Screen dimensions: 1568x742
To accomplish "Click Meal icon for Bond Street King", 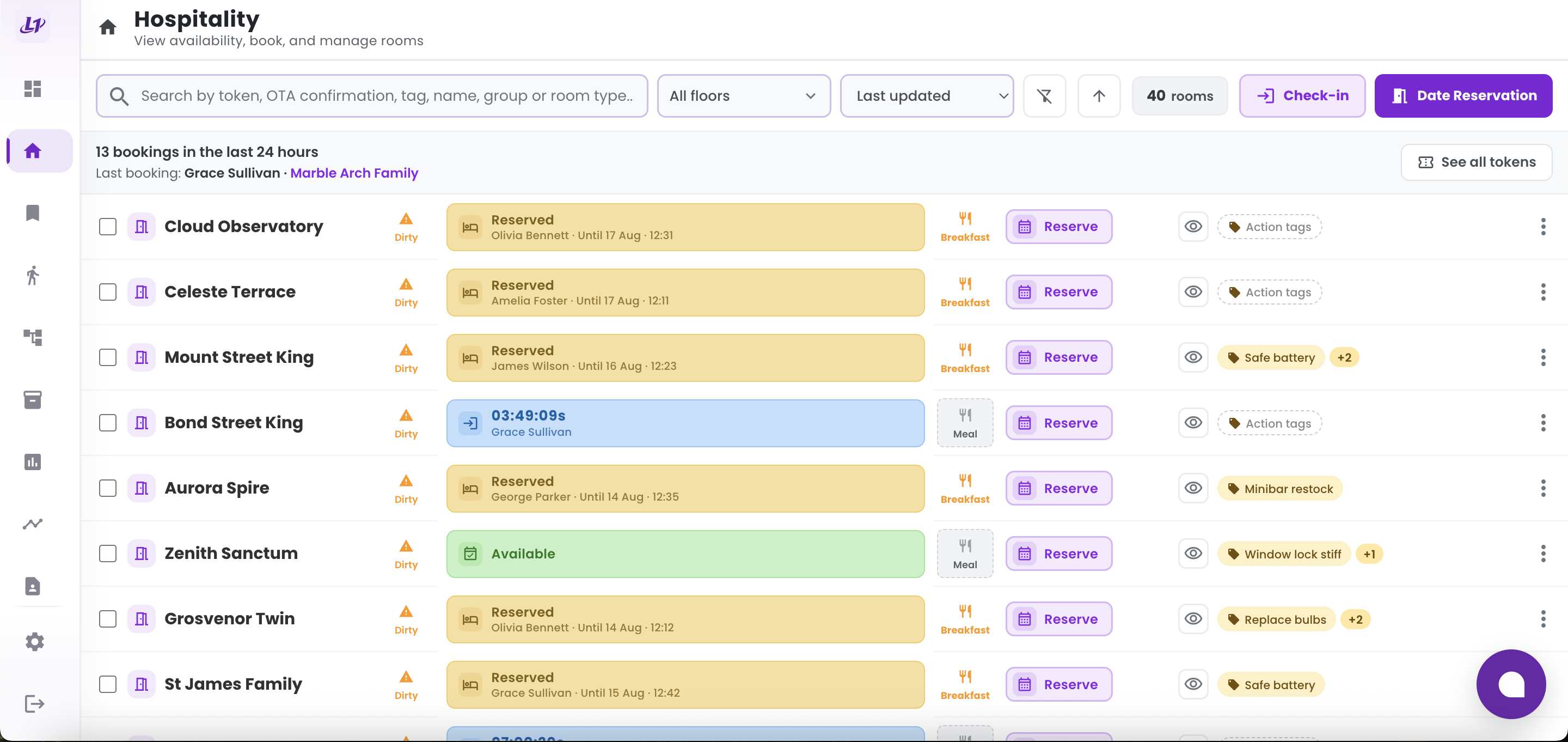I will pos(965,423).
